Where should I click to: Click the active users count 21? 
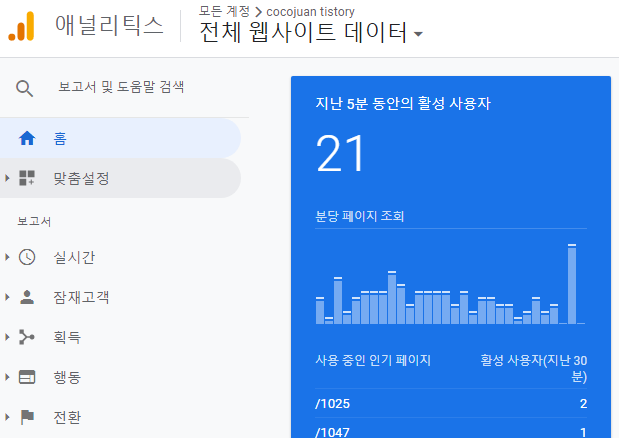click(340, 153)
